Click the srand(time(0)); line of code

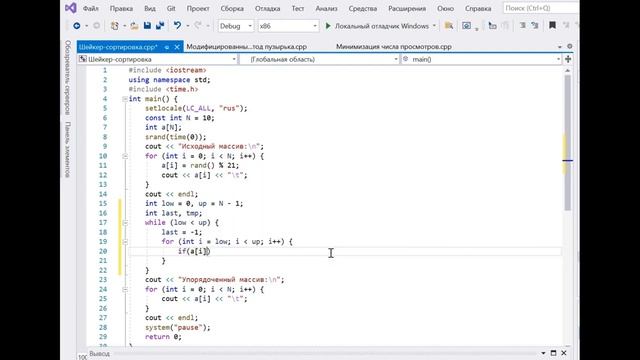click(176, 137)
